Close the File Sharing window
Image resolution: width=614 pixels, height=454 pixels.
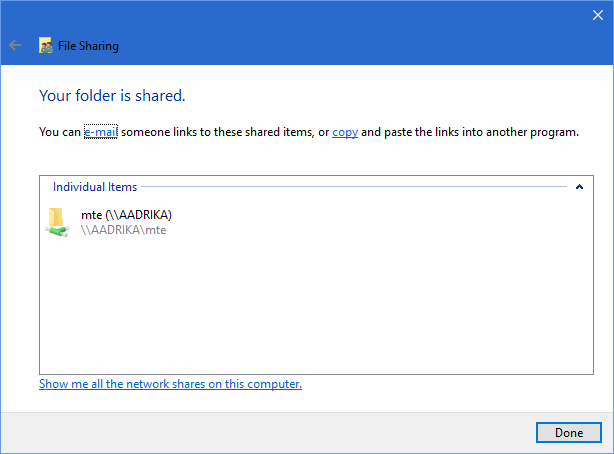(x=597, y=14)
